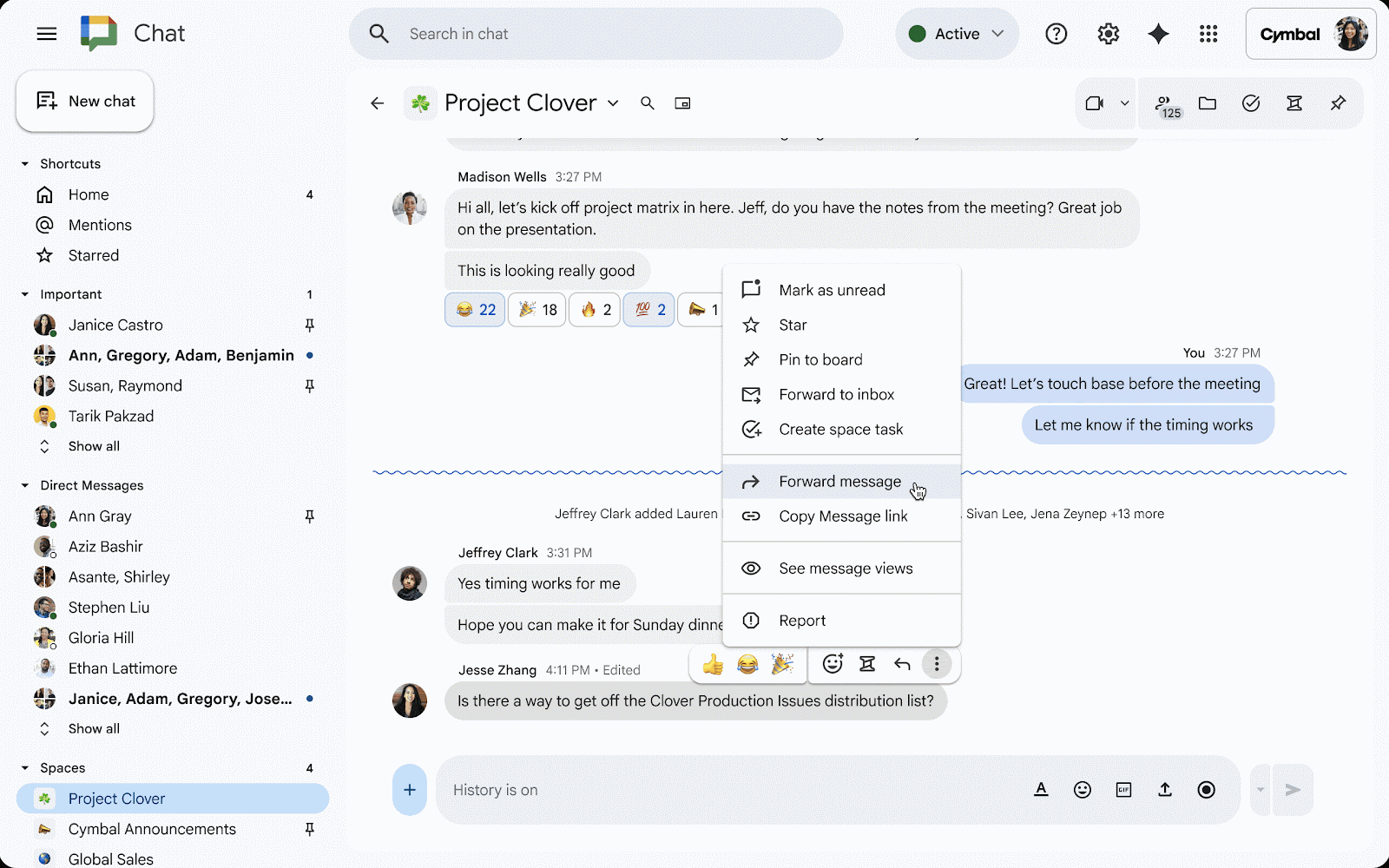1389x868 pixels.
Task: Set your status from the Active dropdown
Action: [956, 34]
